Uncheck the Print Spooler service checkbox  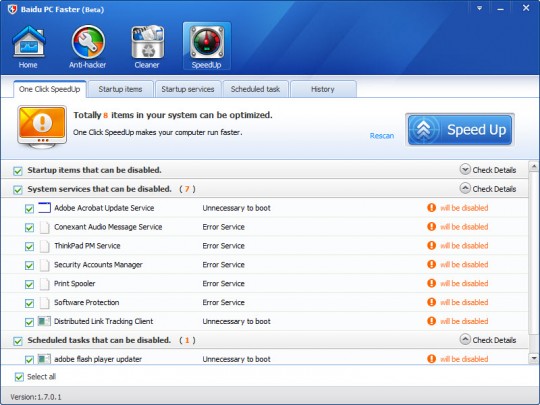pos(29,284)
